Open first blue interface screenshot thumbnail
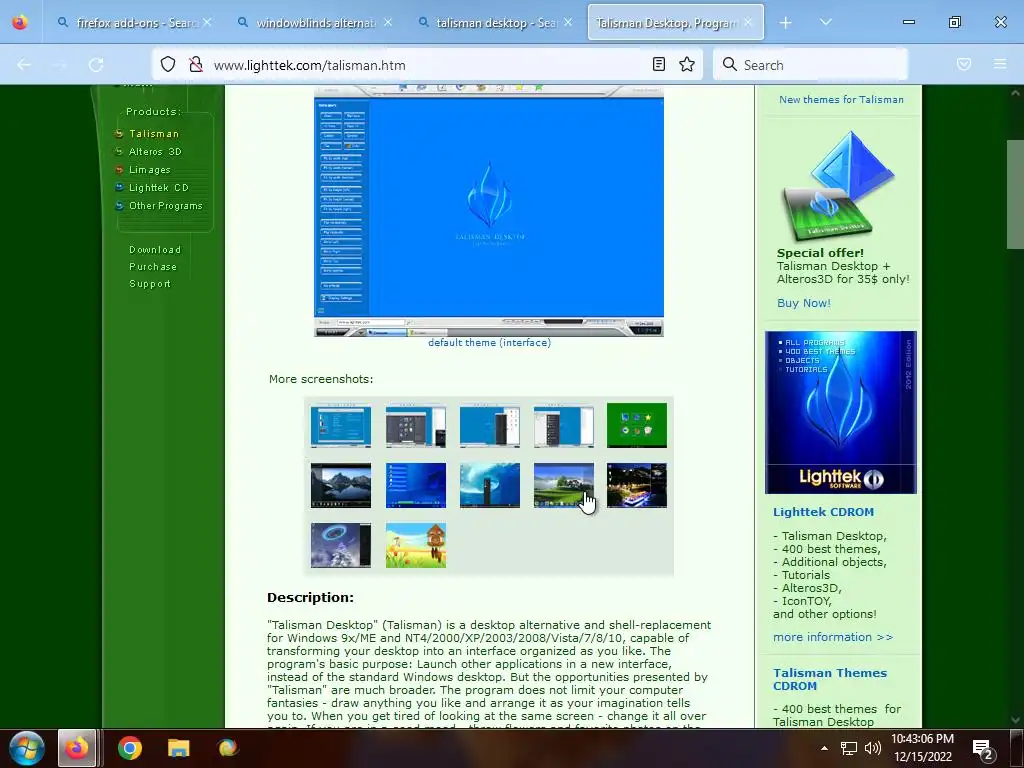The image size is (1024, 768). pos(341,426)
